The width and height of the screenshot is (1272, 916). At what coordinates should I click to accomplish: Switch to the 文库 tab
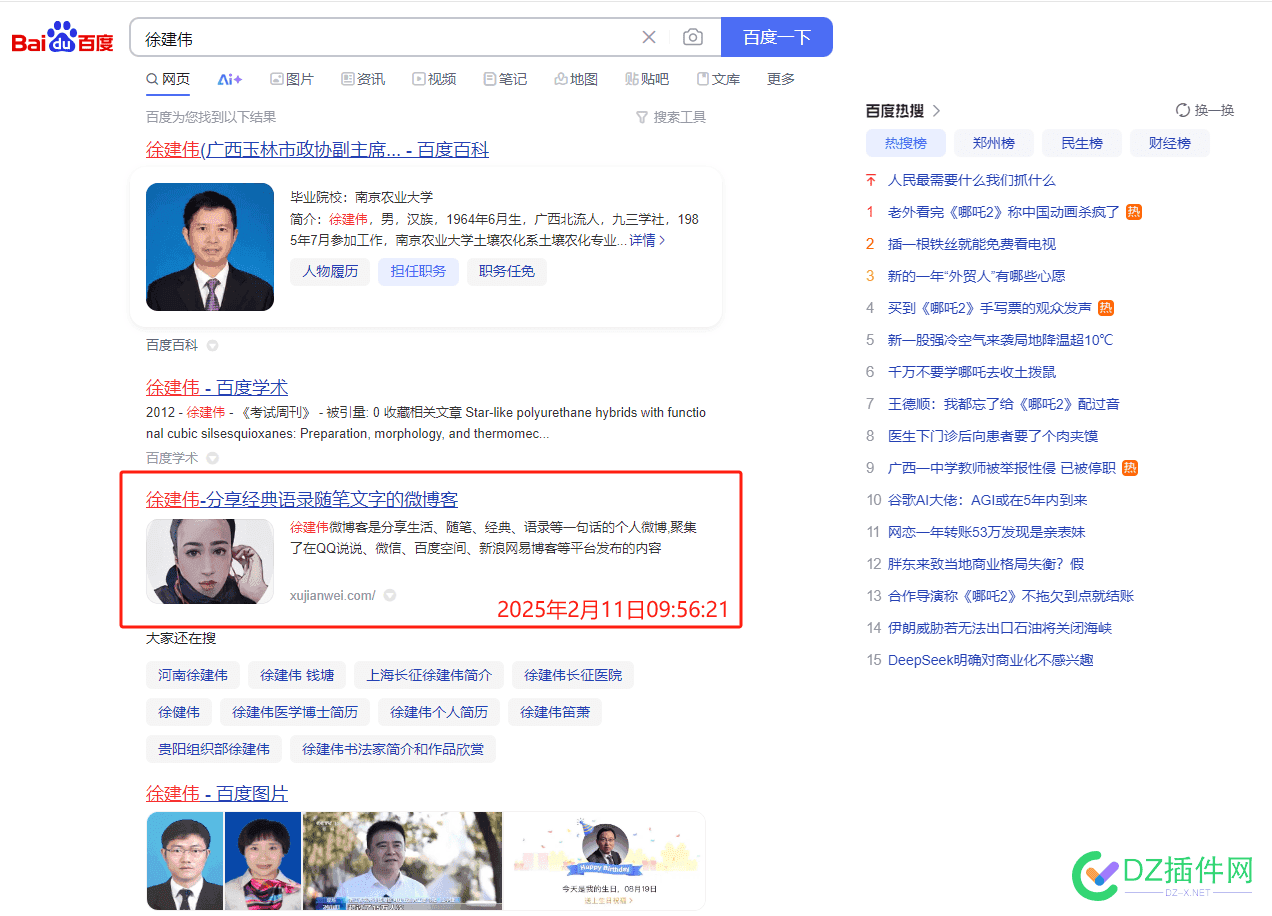pyautogui.click(x=718, y=79)
